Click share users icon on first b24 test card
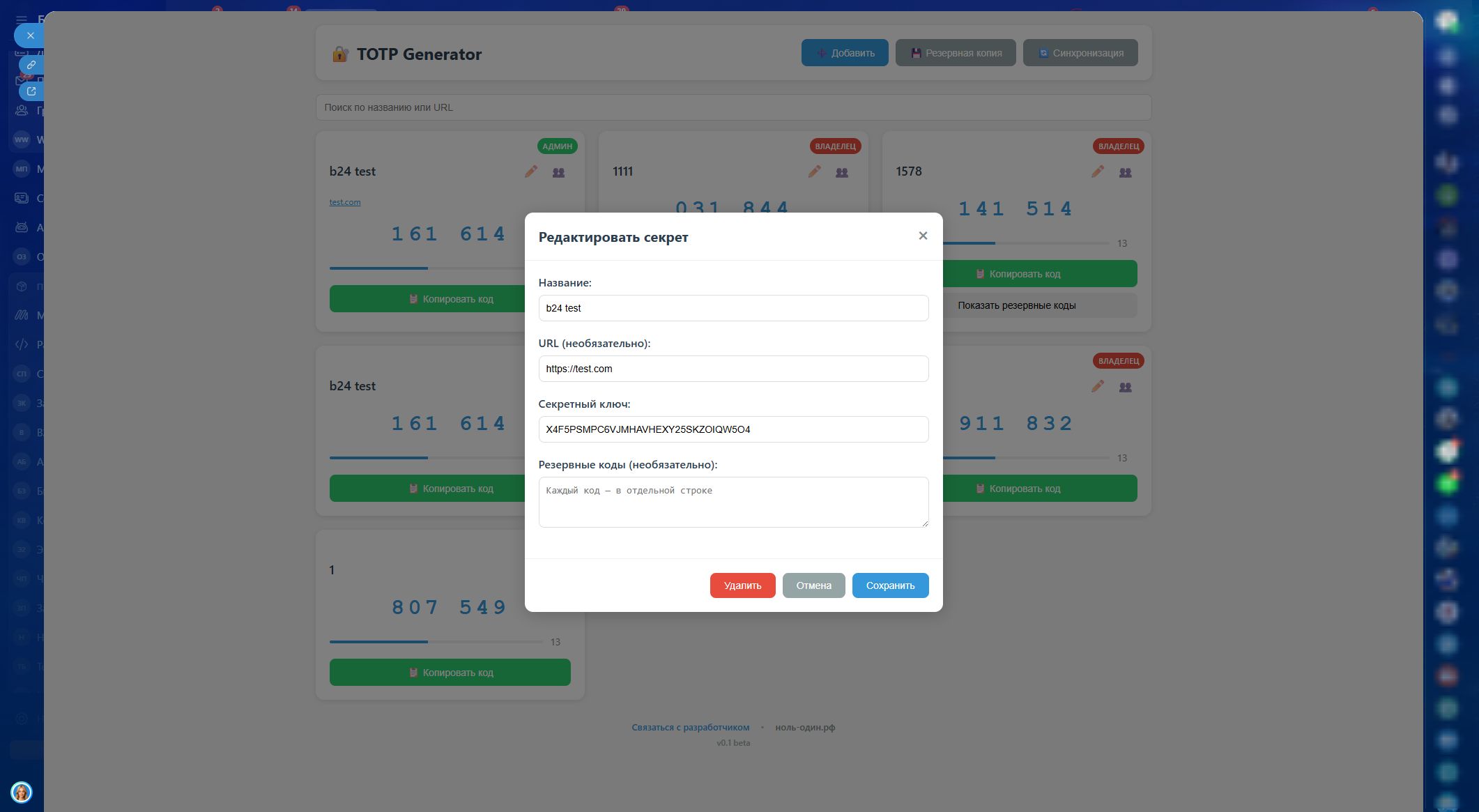 (x=558, y=172)
